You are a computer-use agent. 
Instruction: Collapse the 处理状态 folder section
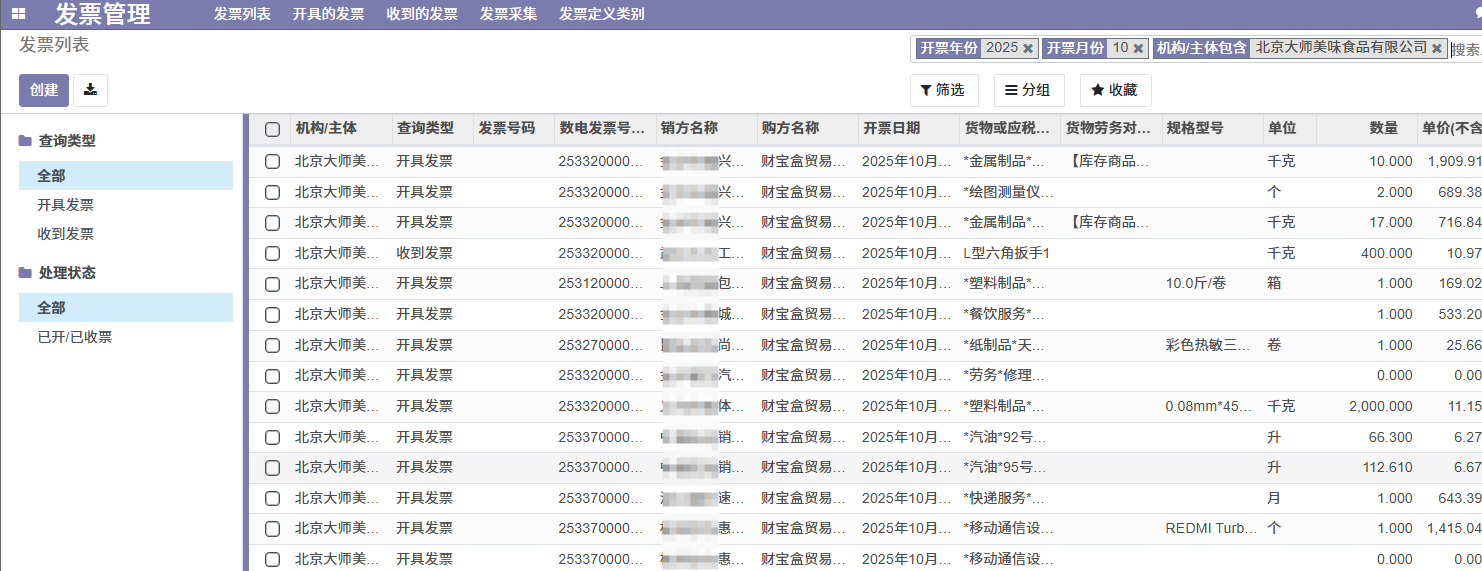[x=66, y=273]
